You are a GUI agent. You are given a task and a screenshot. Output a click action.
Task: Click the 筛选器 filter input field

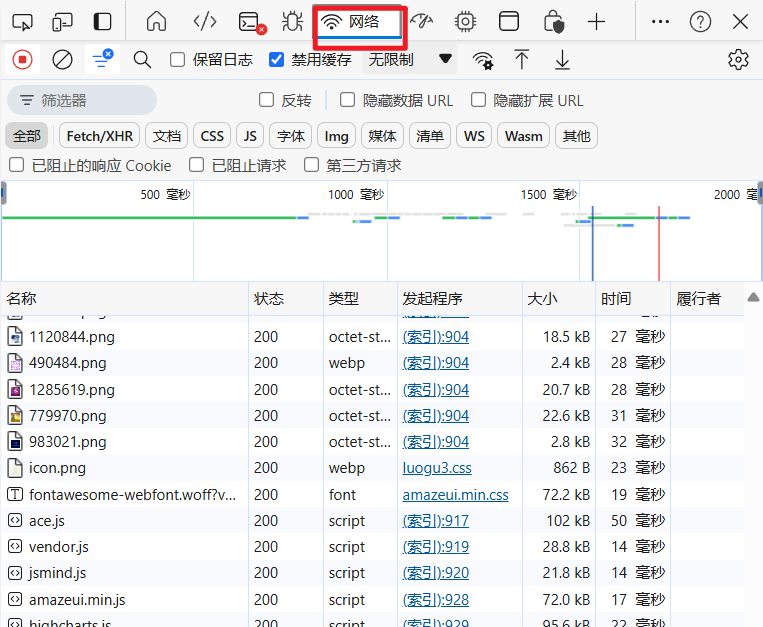pyautogui.click(x=90, y=100)
